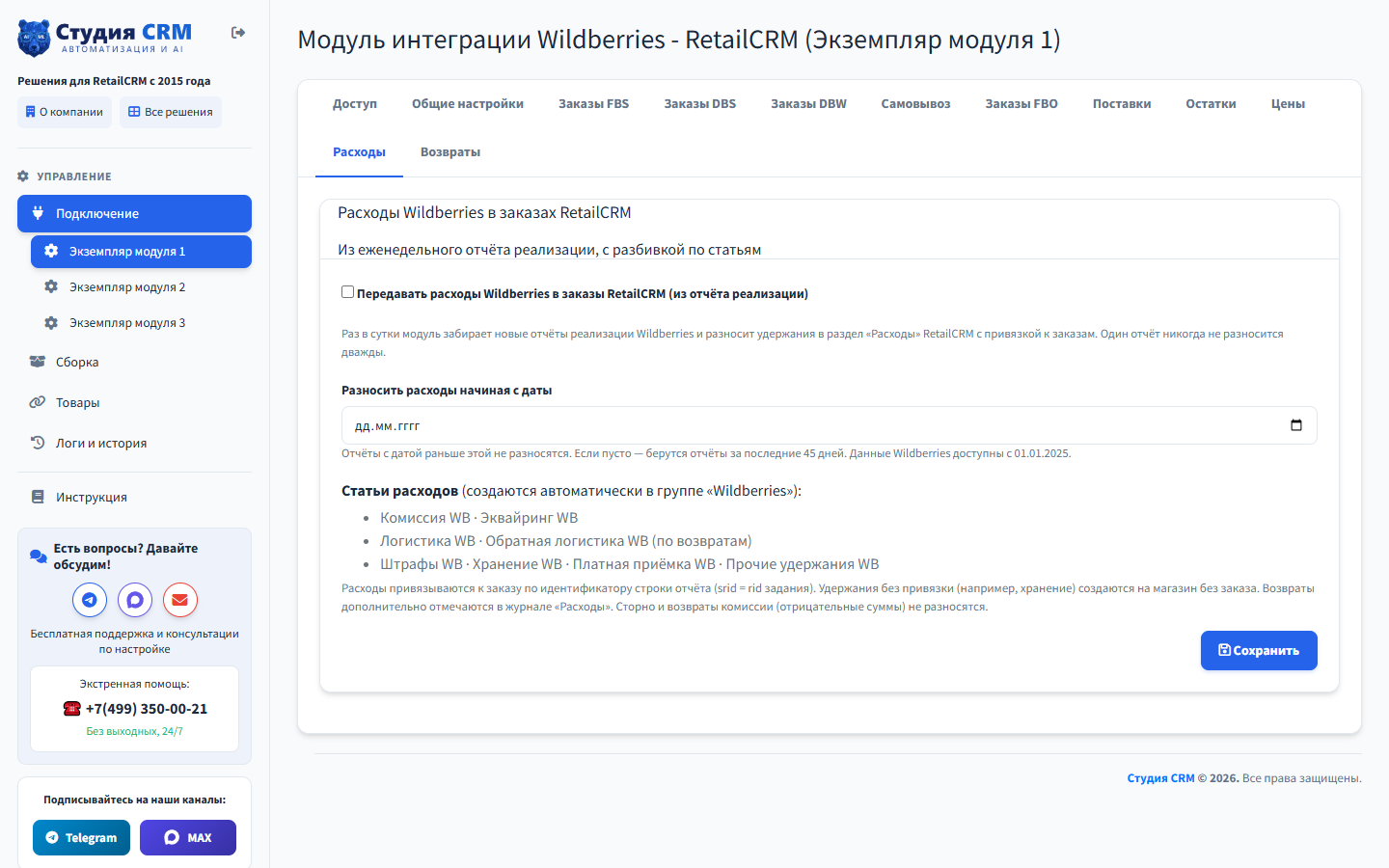Image resolution: width=1389 pixels, height=868 pixels.
Task: Click the link icon next to Товары
Action: click(38, 402)
